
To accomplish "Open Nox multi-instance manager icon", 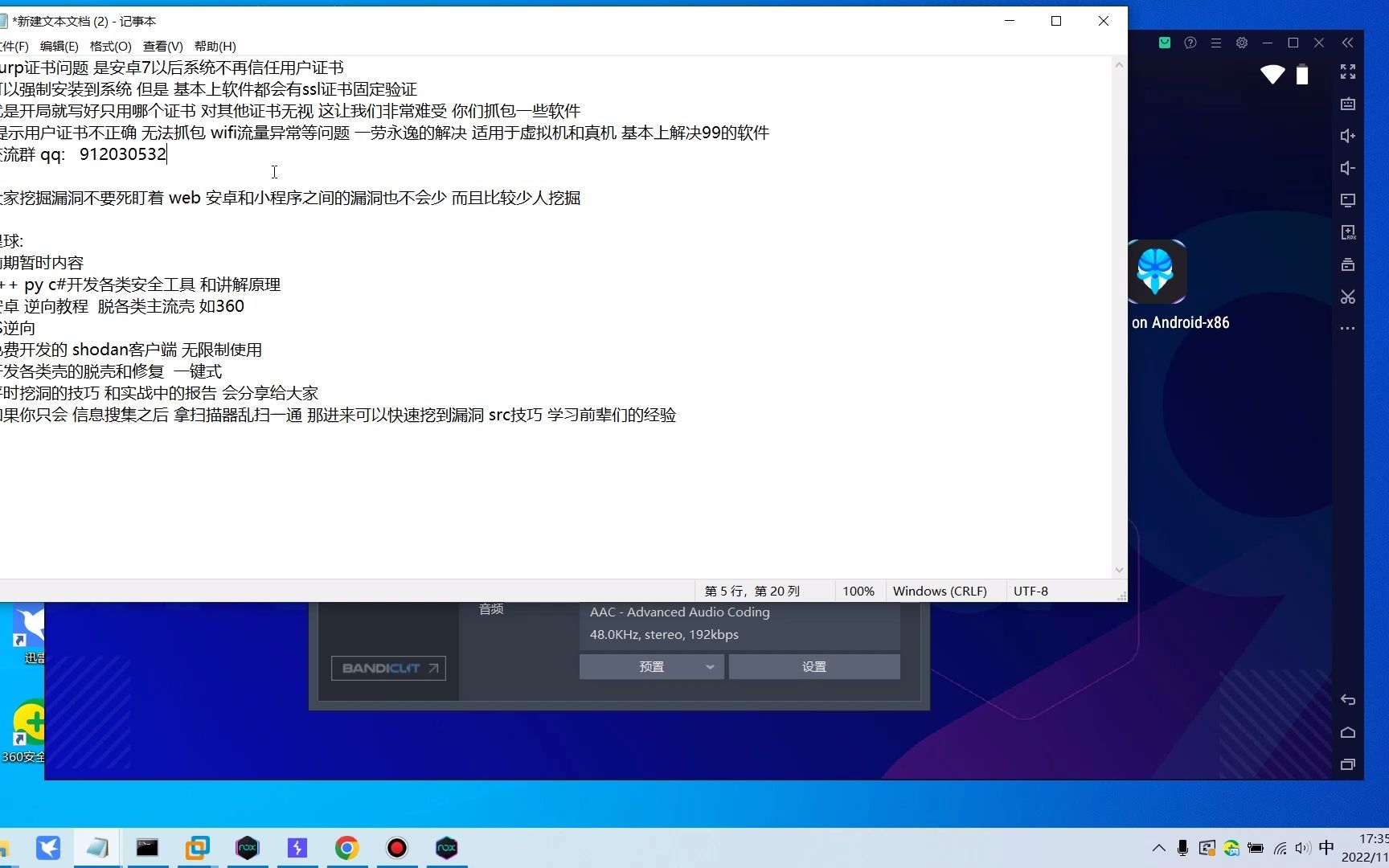I will tap(1348, 264).
